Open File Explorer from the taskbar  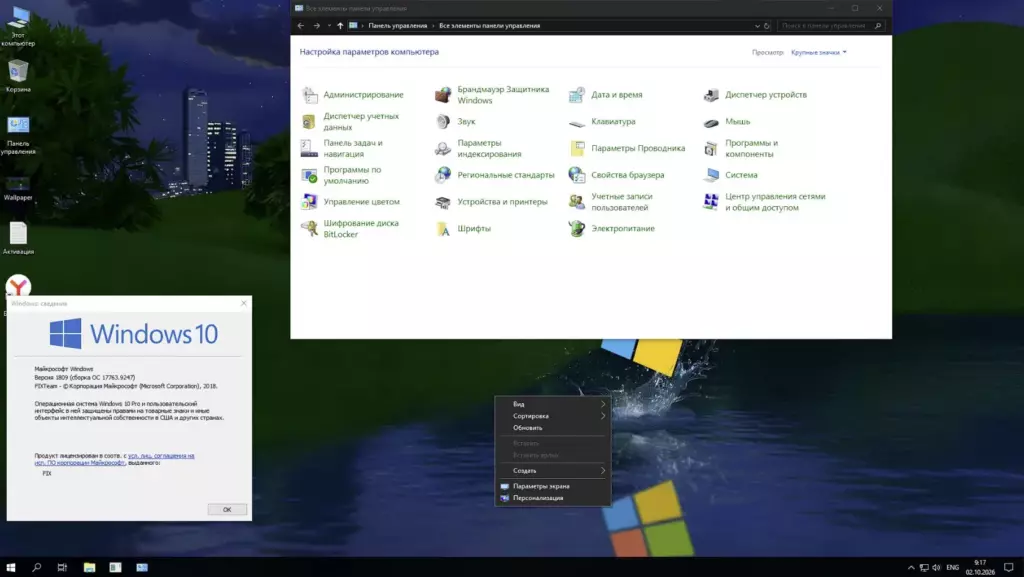point(89,567)
